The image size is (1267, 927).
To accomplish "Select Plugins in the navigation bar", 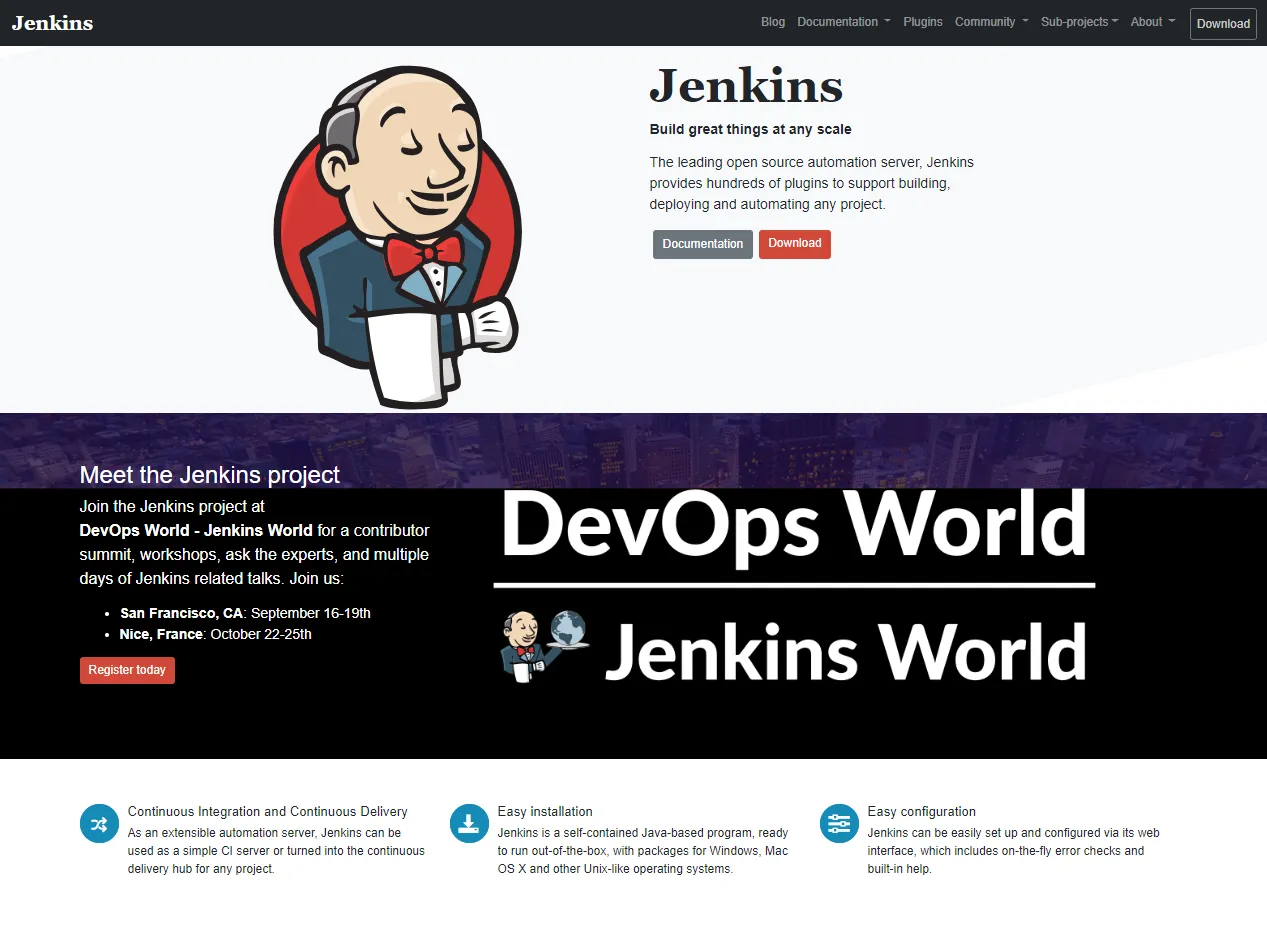I will click(x=922, y=21).
